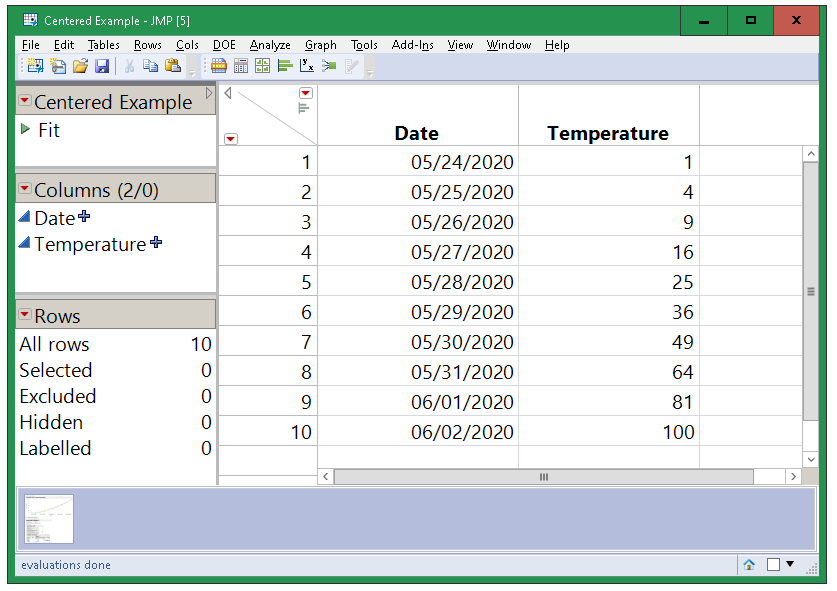Open the rows red triangle in table corner
Viewport: 837px width, 591px height.
click(231, 139)
